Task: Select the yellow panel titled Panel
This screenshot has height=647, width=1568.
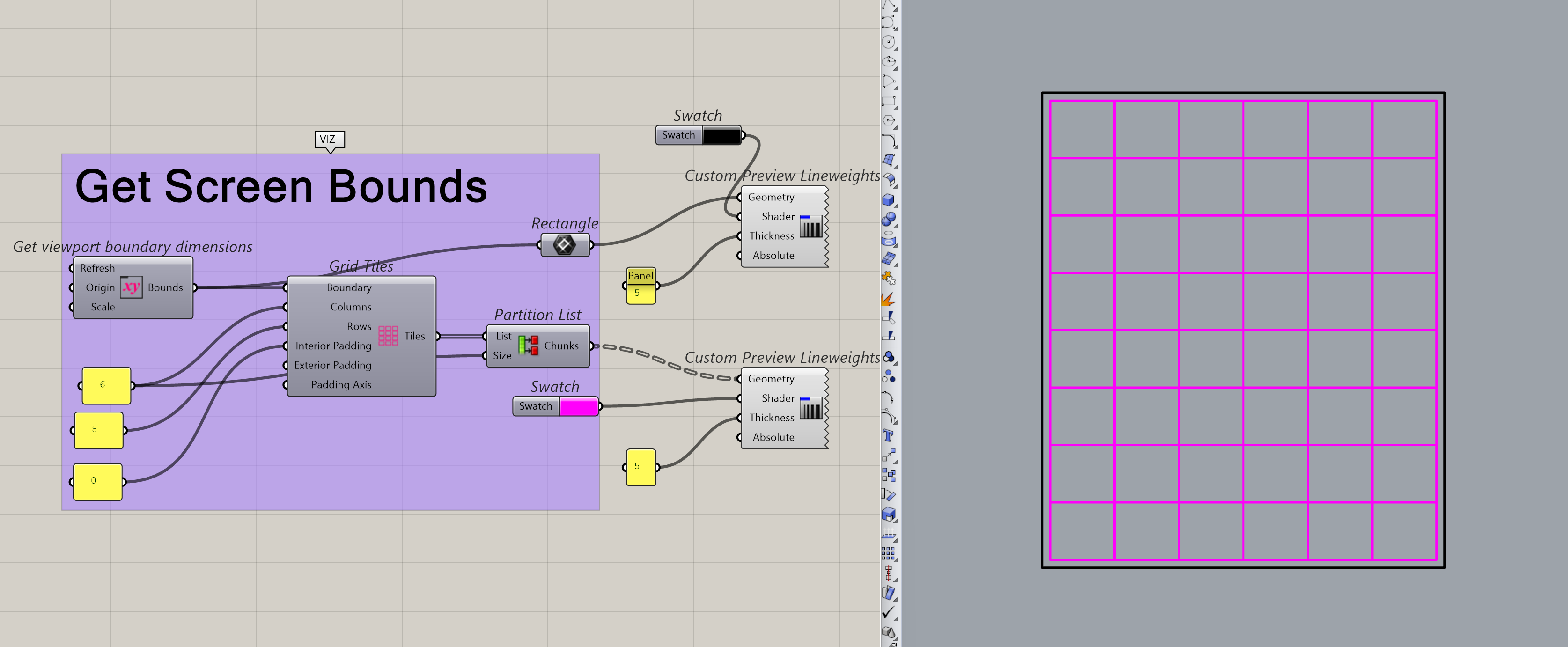Action: [x=640, y=286]
